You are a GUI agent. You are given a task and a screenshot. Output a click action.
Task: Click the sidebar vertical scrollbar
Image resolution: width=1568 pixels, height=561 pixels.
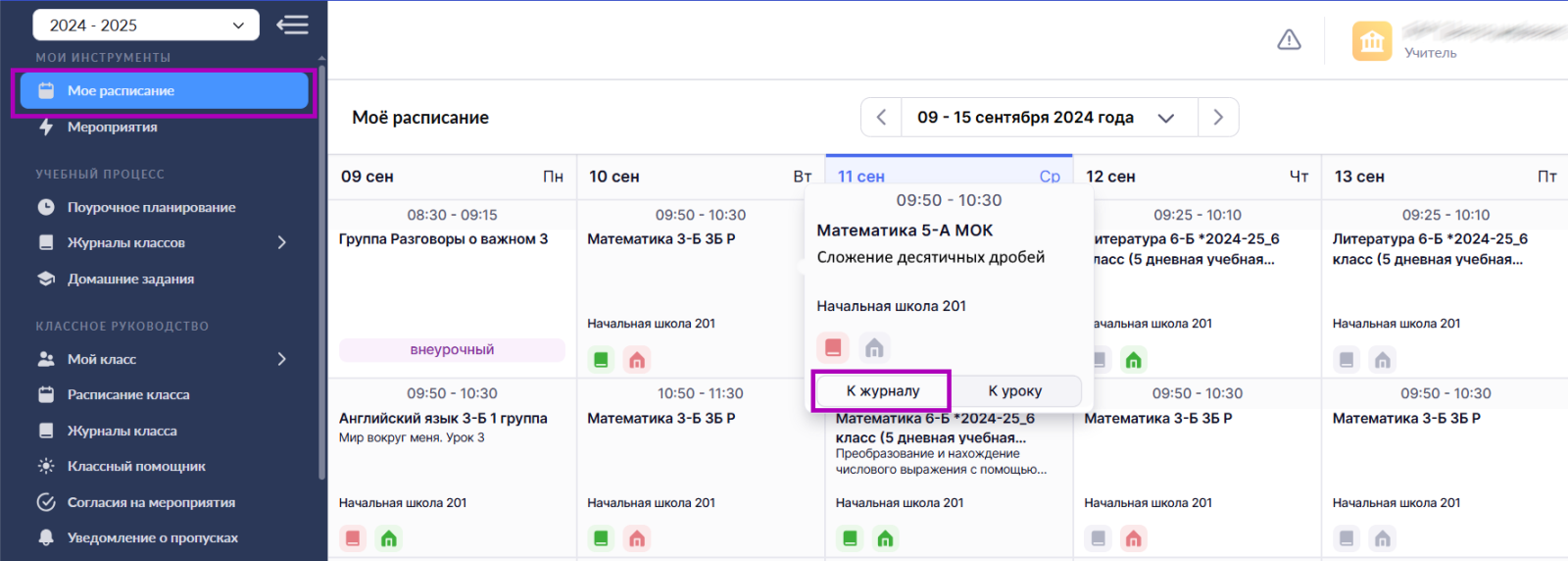(321, 273)
